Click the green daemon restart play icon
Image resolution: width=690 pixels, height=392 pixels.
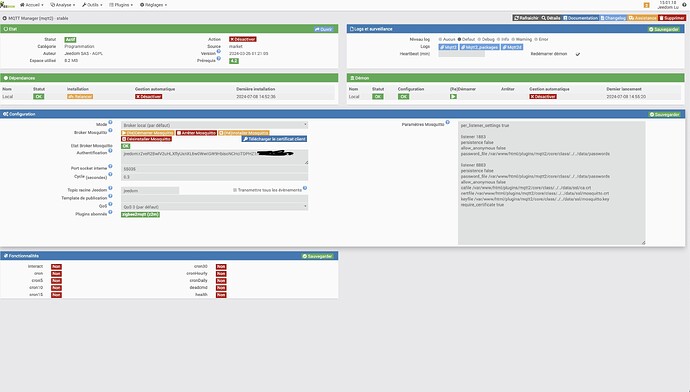pyautogui.click(x=453, y=96)
